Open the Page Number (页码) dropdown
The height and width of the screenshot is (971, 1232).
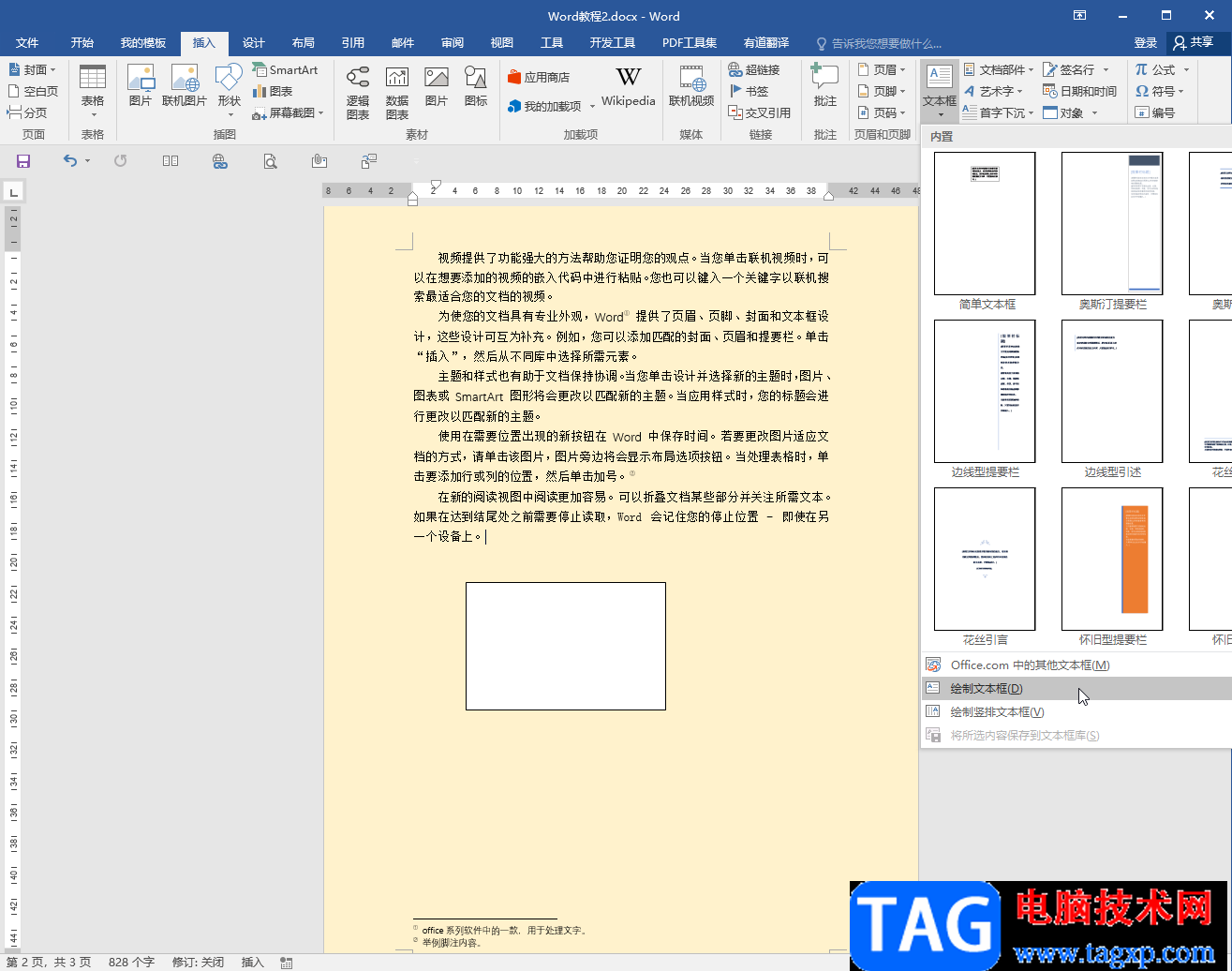882,112
